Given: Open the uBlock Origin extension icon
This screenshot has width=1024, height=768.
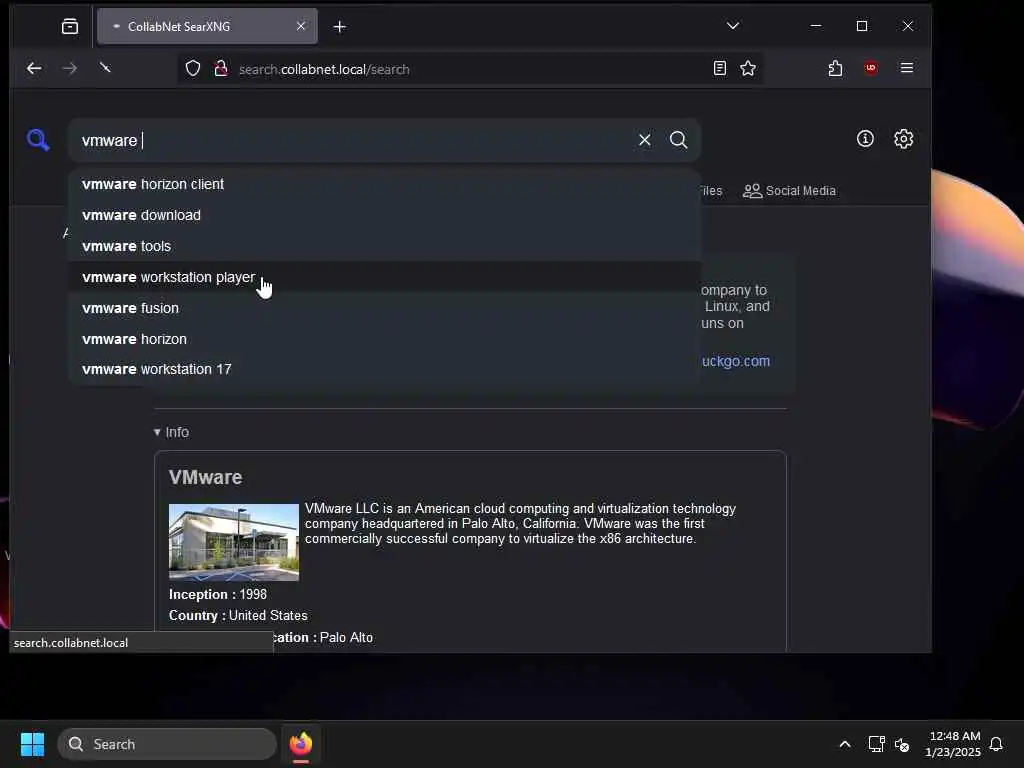Looking at the screenshot, I should coord(871,68).
